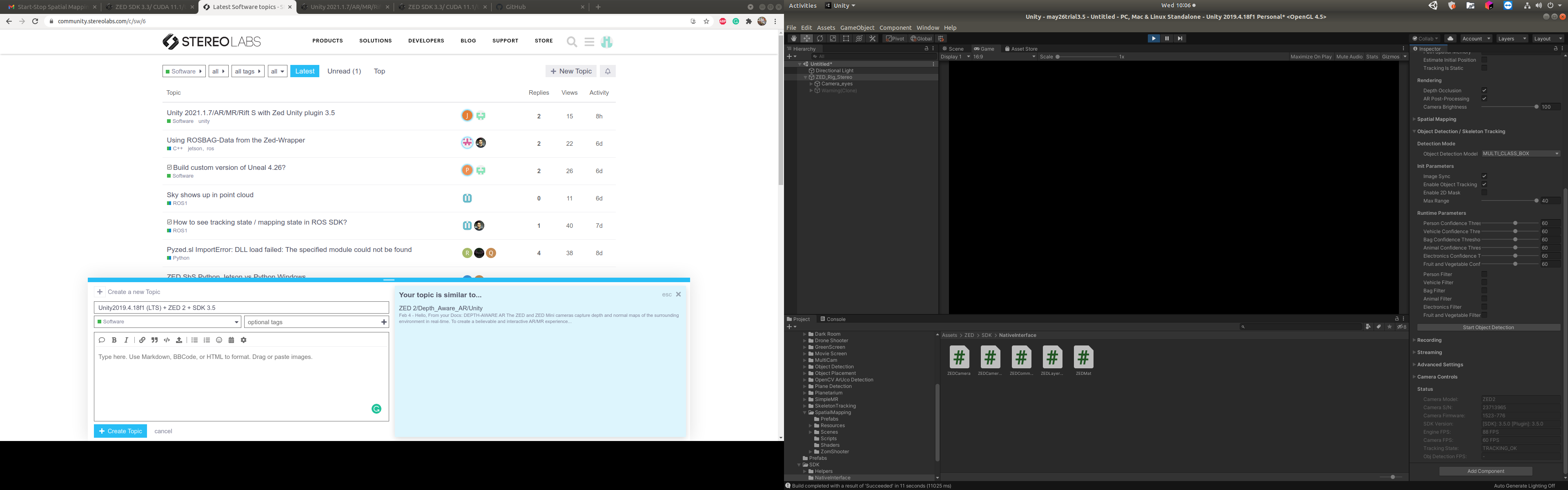
Task: Expand the Spatial Mapping section
Action: 1436,119
